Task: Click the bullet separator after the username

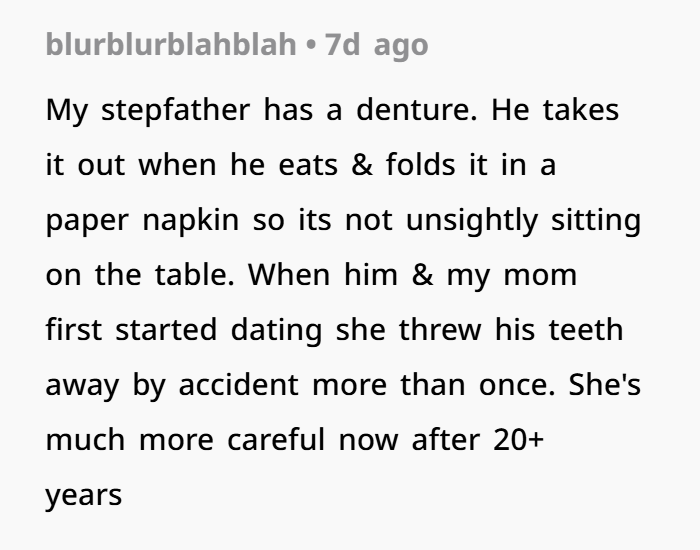Action: click(311, 45)
